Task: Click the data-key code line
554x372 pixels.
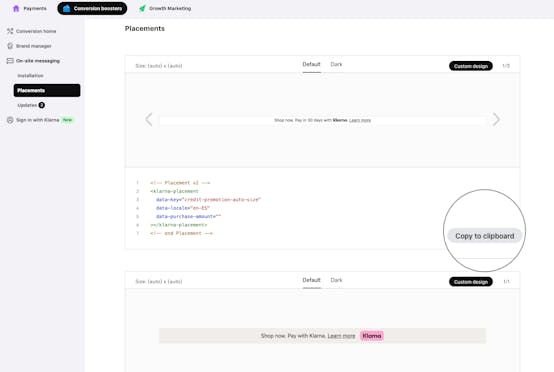Action: 208,200
